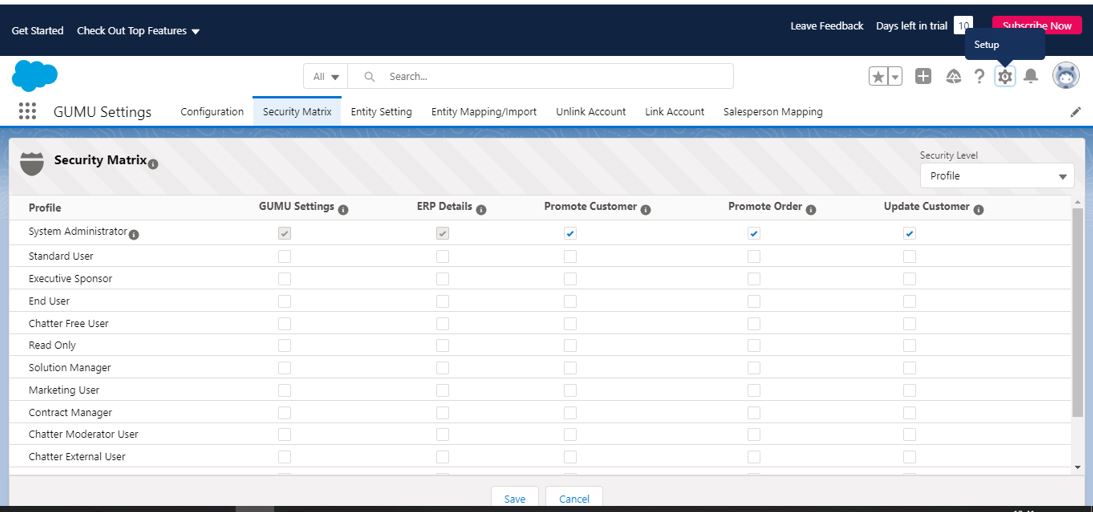
Task: Click the global actions plus icon
Action: pyautogui.click(x=923, y=77)
